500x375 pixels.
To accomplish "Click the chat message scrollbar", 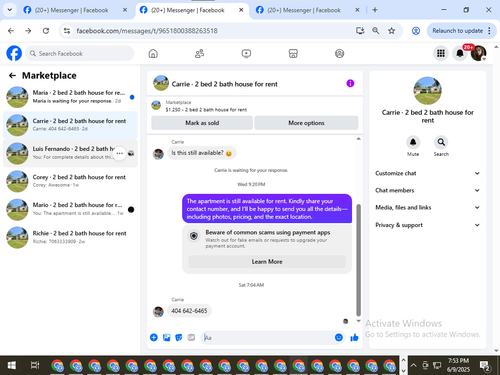I will 359,260.
